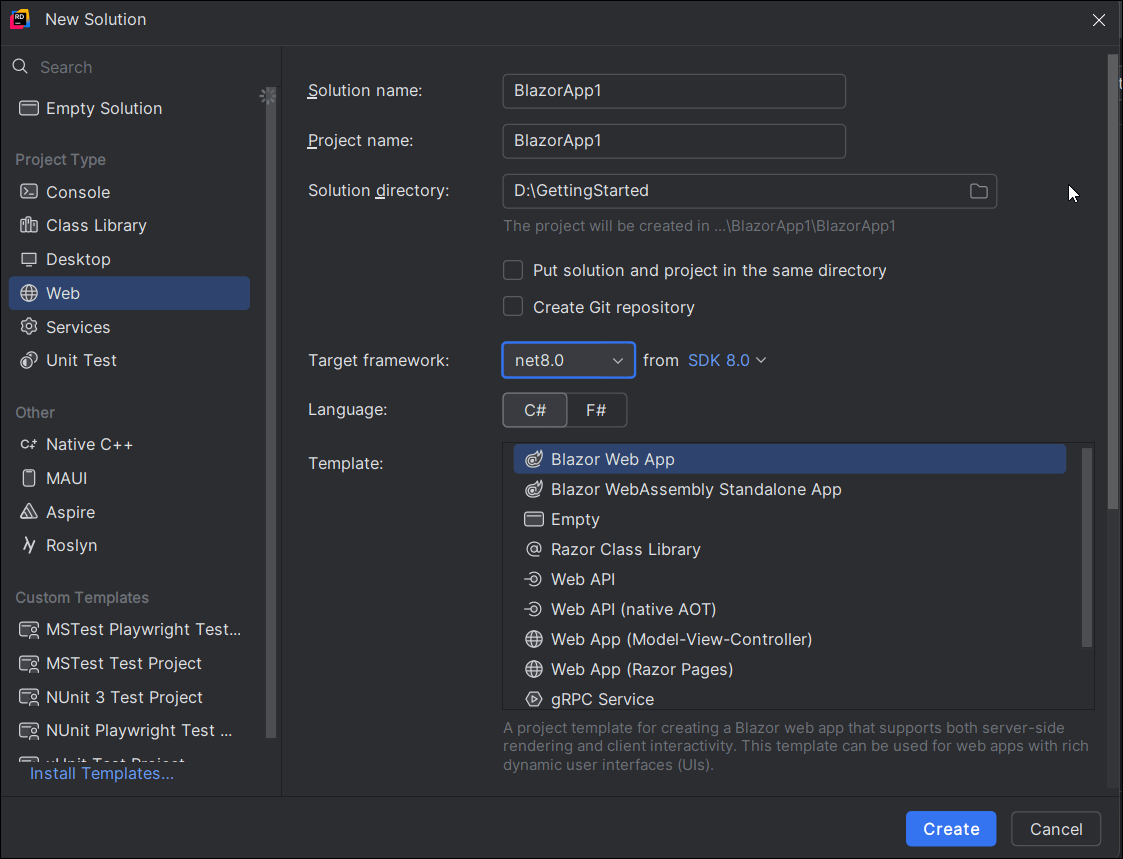Viewport: 1123px width, 859px height.
Task: Click the Create button
Action: click(950, 829)
